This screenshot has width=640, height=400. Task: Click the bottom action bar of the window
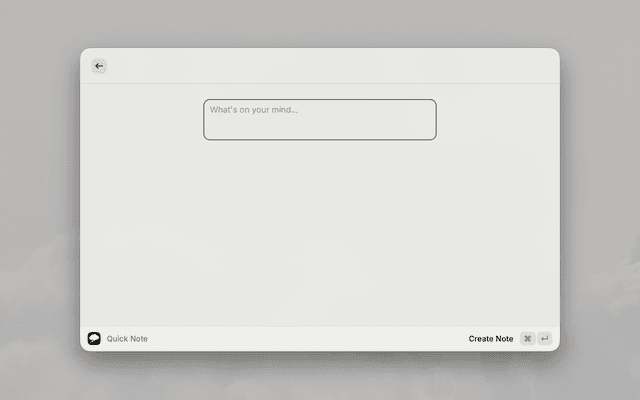click(x=300, y=339)
